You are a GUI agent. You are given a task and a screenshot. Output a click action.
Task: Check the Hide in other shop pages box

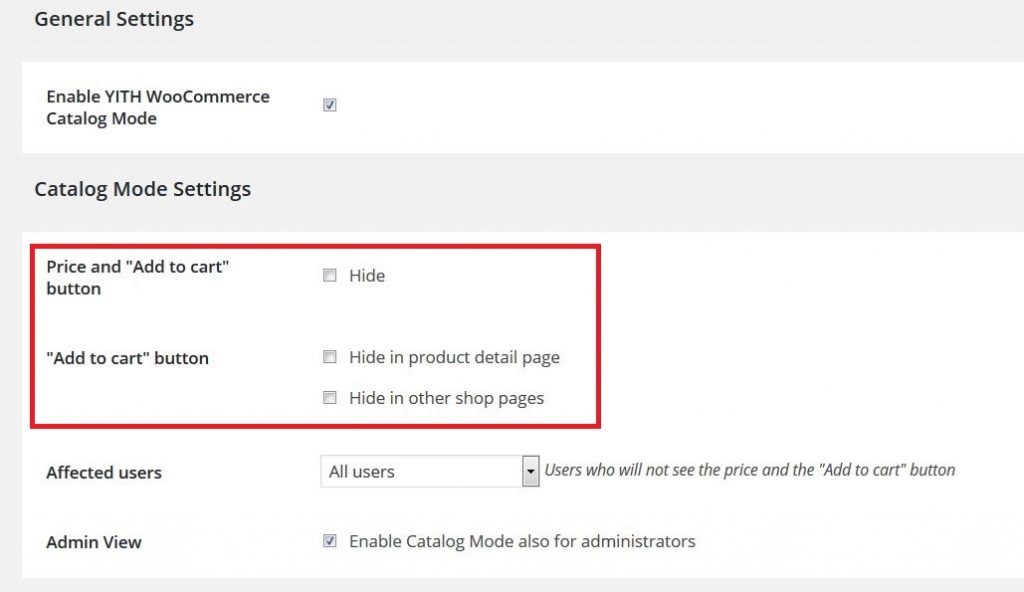point(330,398)
